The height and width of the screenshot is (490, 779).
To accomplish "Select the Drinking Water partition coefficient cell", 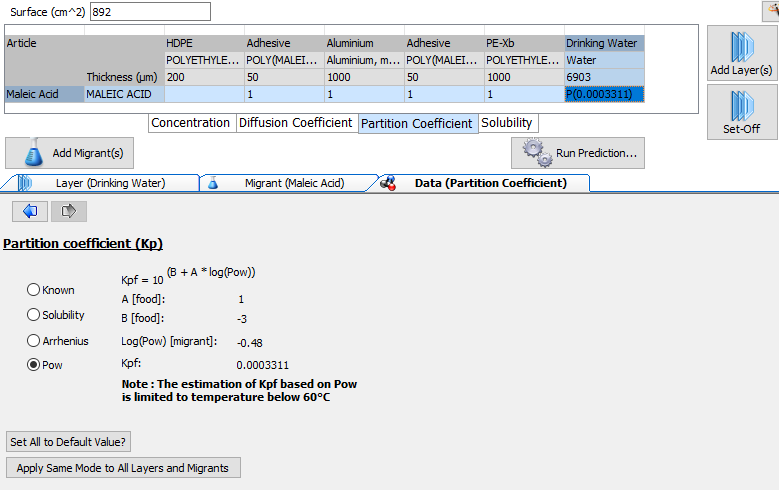I will pos(604,94).
